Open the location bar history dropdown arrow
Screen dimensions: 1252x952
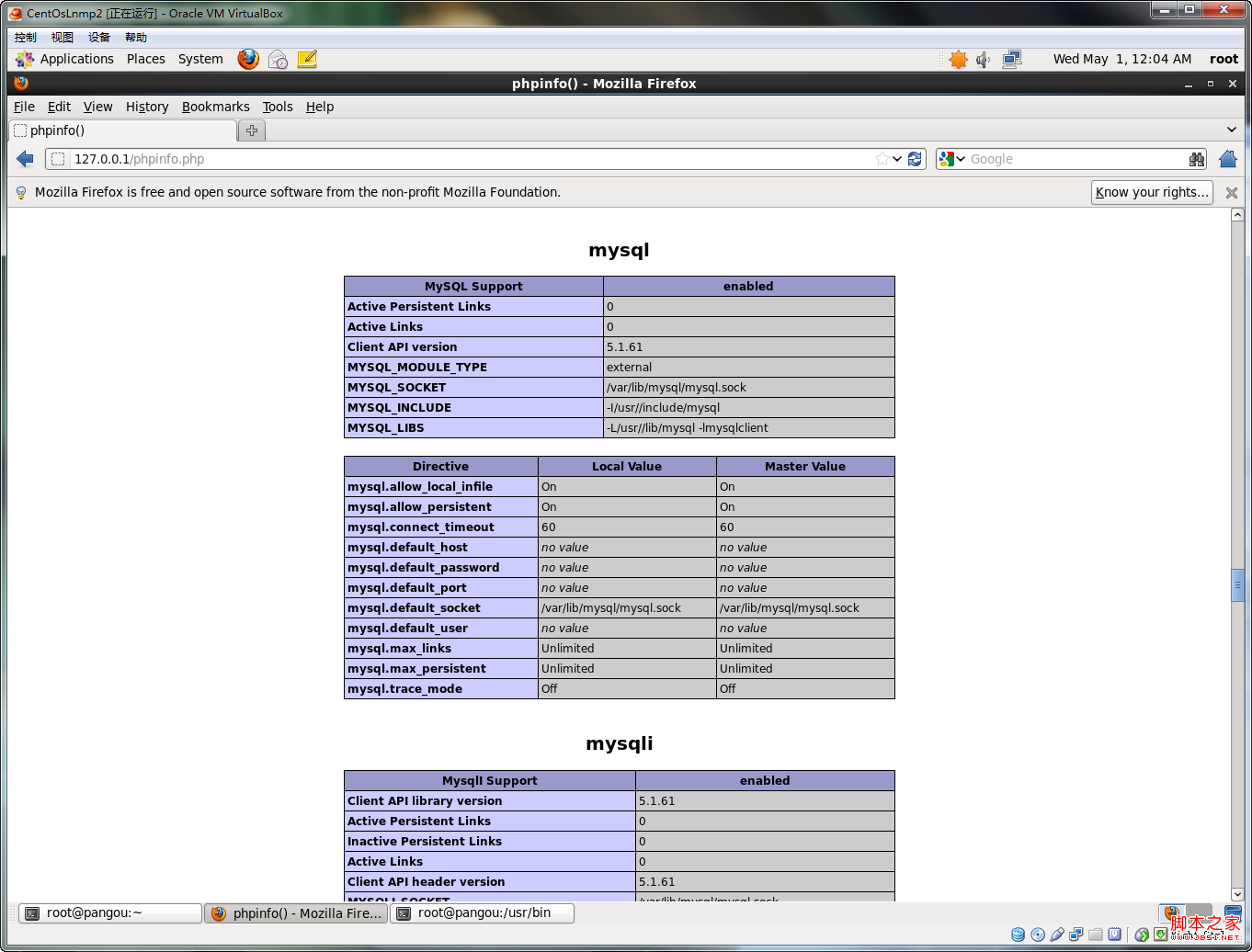click(x=897, y=159)
